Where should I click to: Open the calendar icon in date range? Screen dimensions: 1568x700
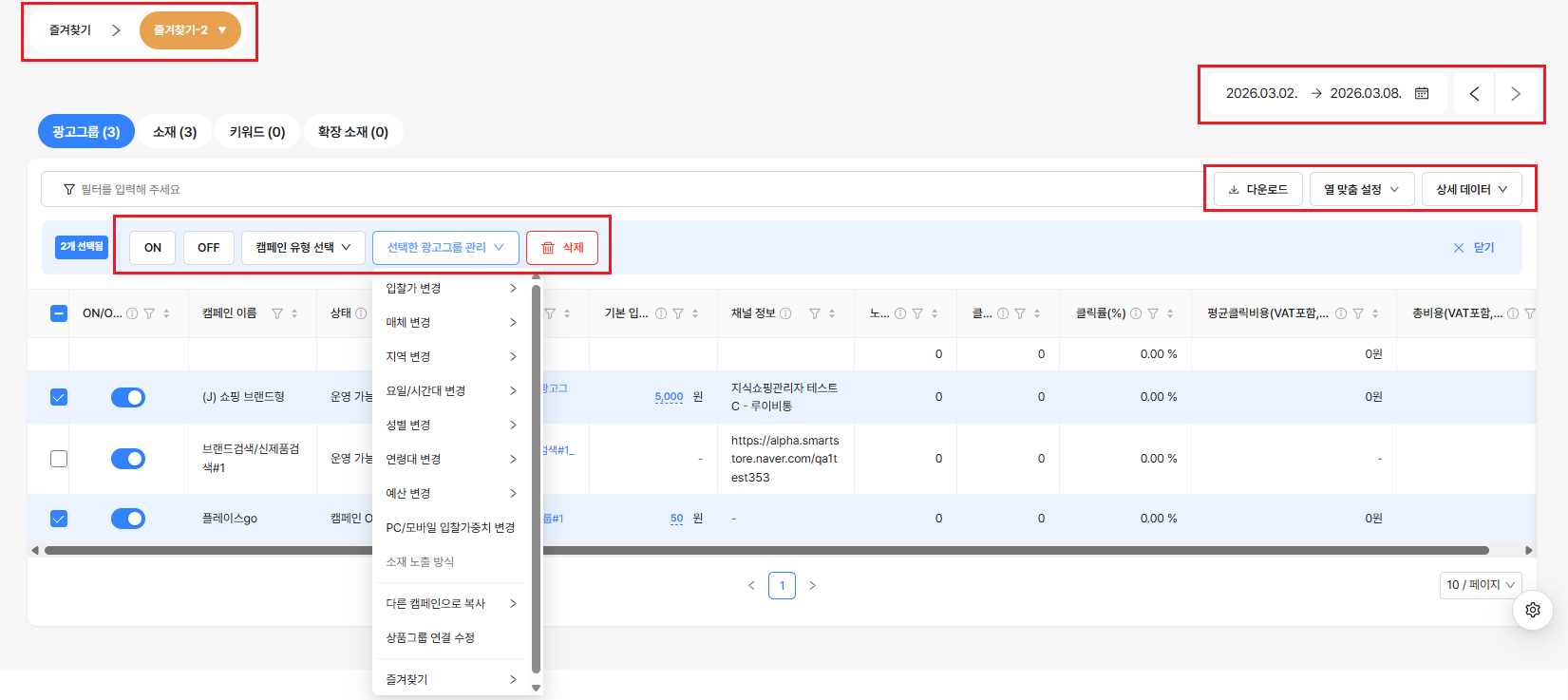click(x=1422, y=93)
